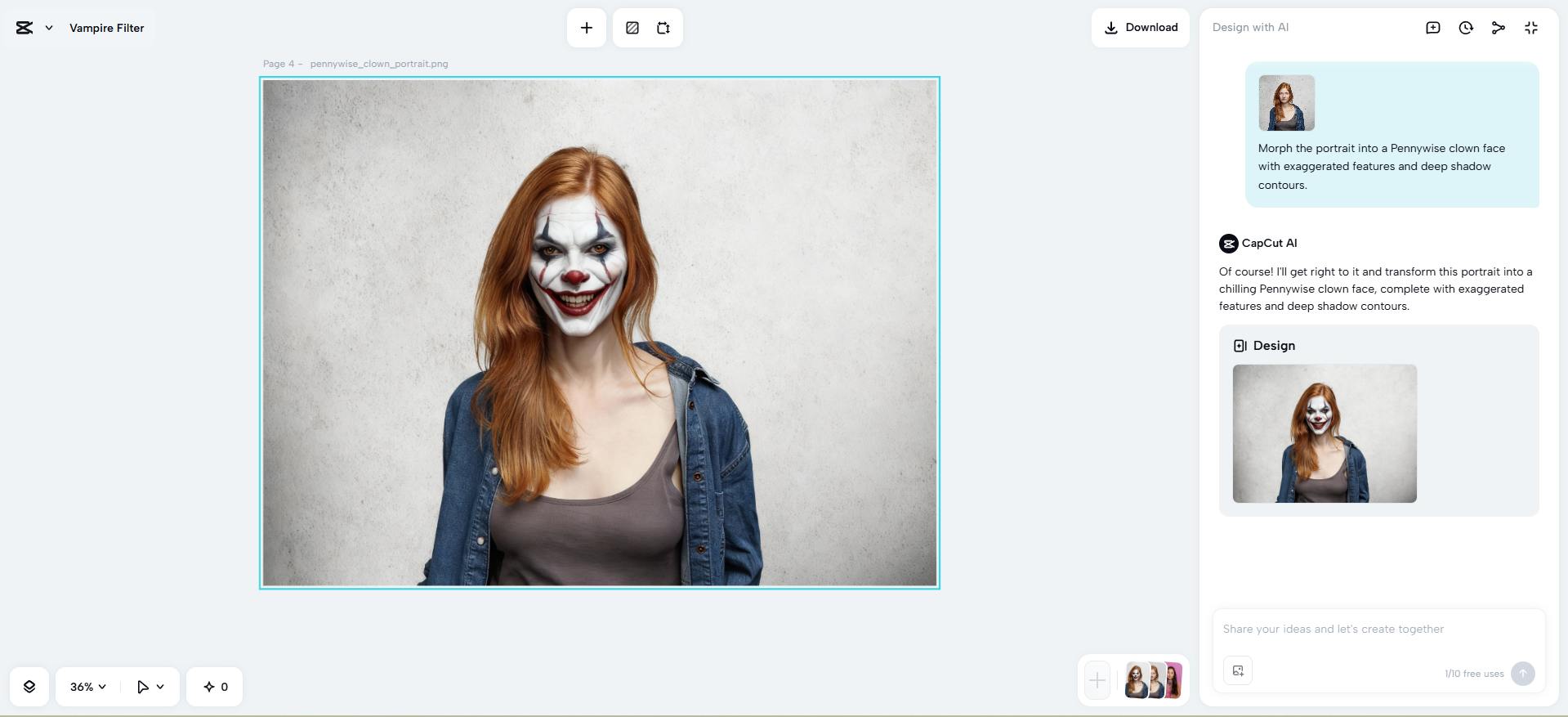This screenshot has width=1568, height=717.
Task: Expand the pointer tool options chevron
Action: coord(160,687)
